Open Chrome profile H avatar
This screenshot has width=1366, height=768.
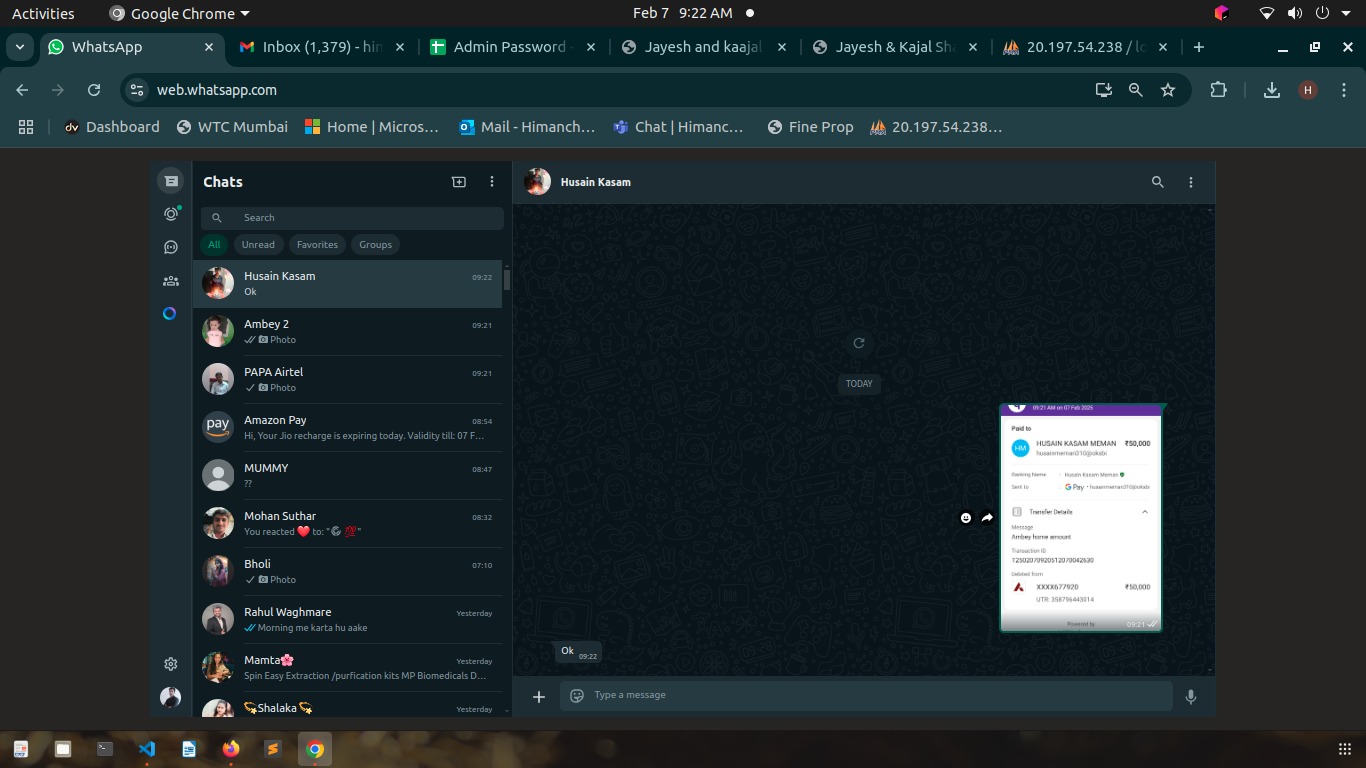point(1308,90)
